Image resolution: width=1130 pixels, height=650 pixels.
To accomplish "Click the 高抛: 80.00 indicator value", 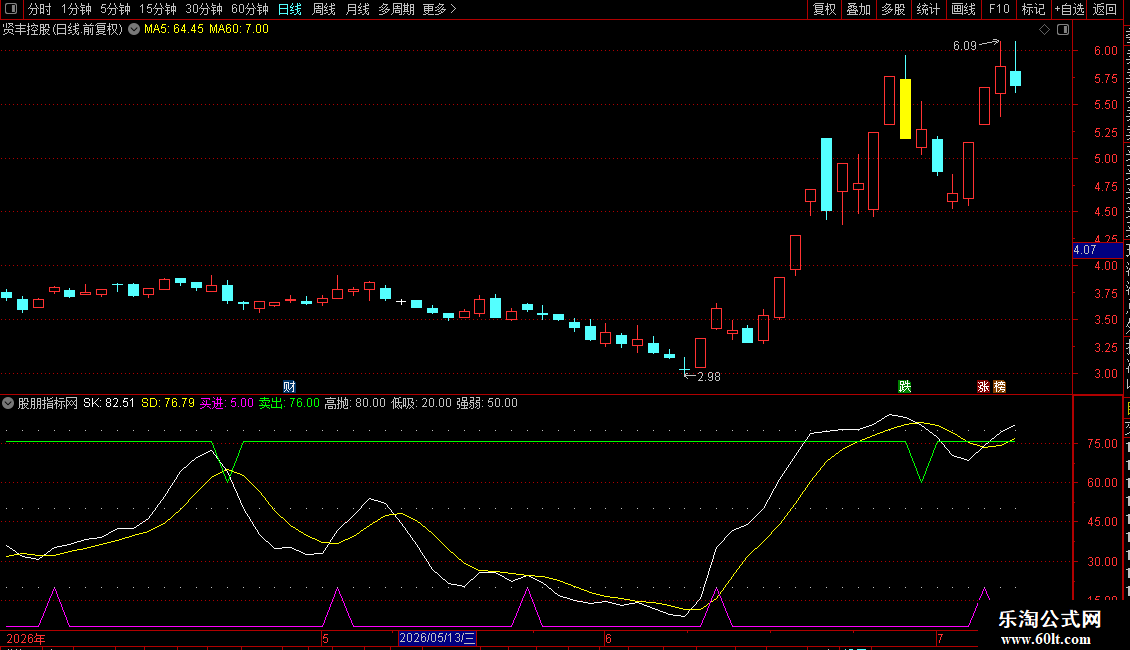I will [x=355, y=404].
